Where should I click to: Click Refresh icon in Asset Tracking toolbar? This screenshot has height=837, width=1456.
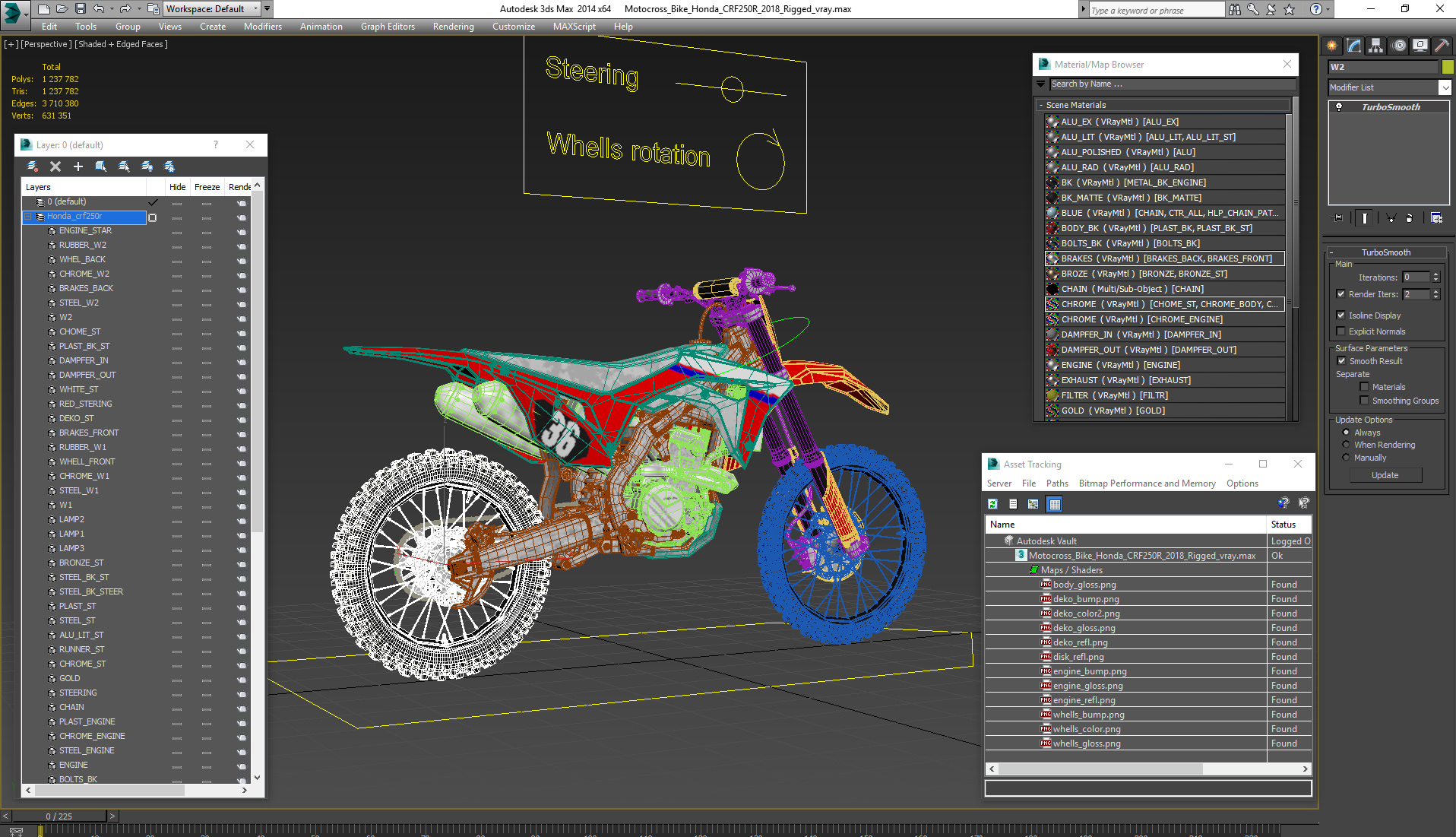(x=992, y=504)
